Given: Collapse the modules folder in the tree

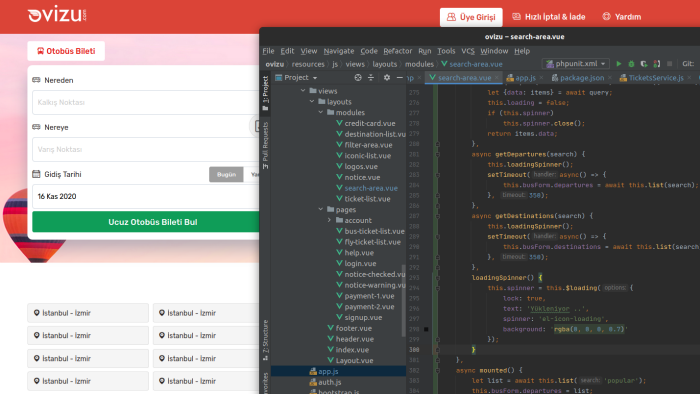Looking at the screenshot, I should pos(321,112).
